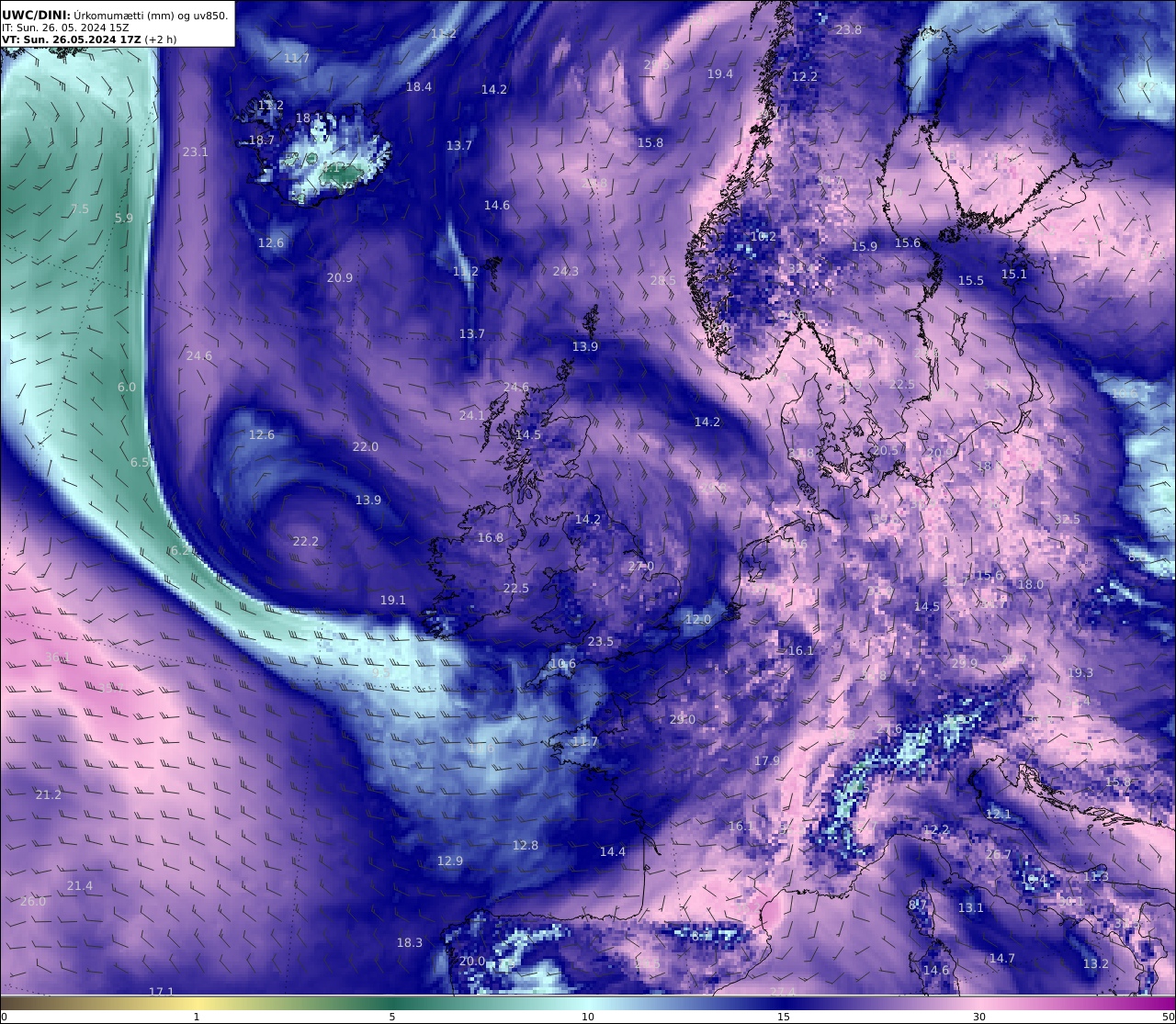Screen dimensions: 1176x1024
Task: Click the 20.5 map value
Action: [886, 451]
